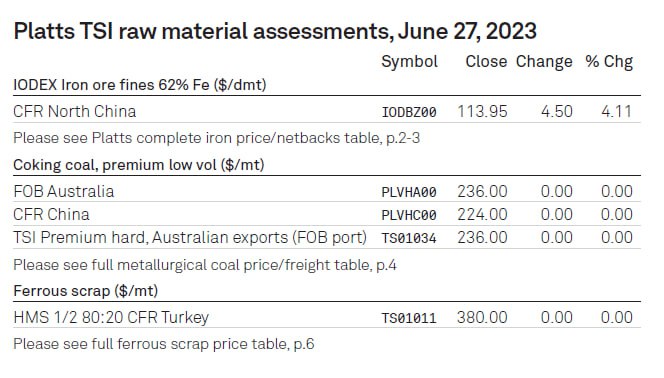Click the TS01011 ferrous scrap symbol

(x=409, y=318)
